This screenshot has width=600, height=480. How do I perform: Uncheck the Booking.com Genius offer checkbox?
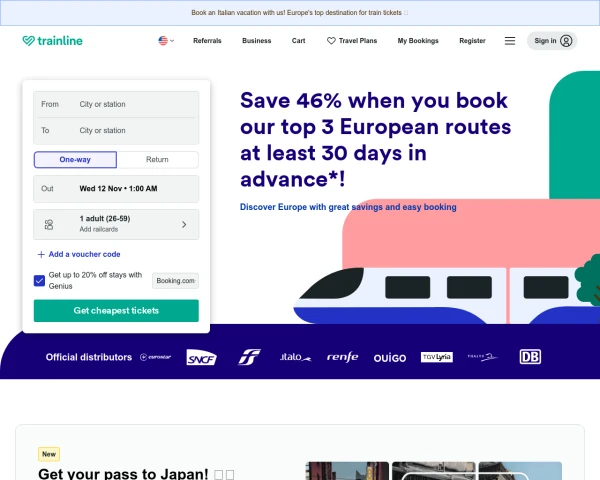pos(39,281)
